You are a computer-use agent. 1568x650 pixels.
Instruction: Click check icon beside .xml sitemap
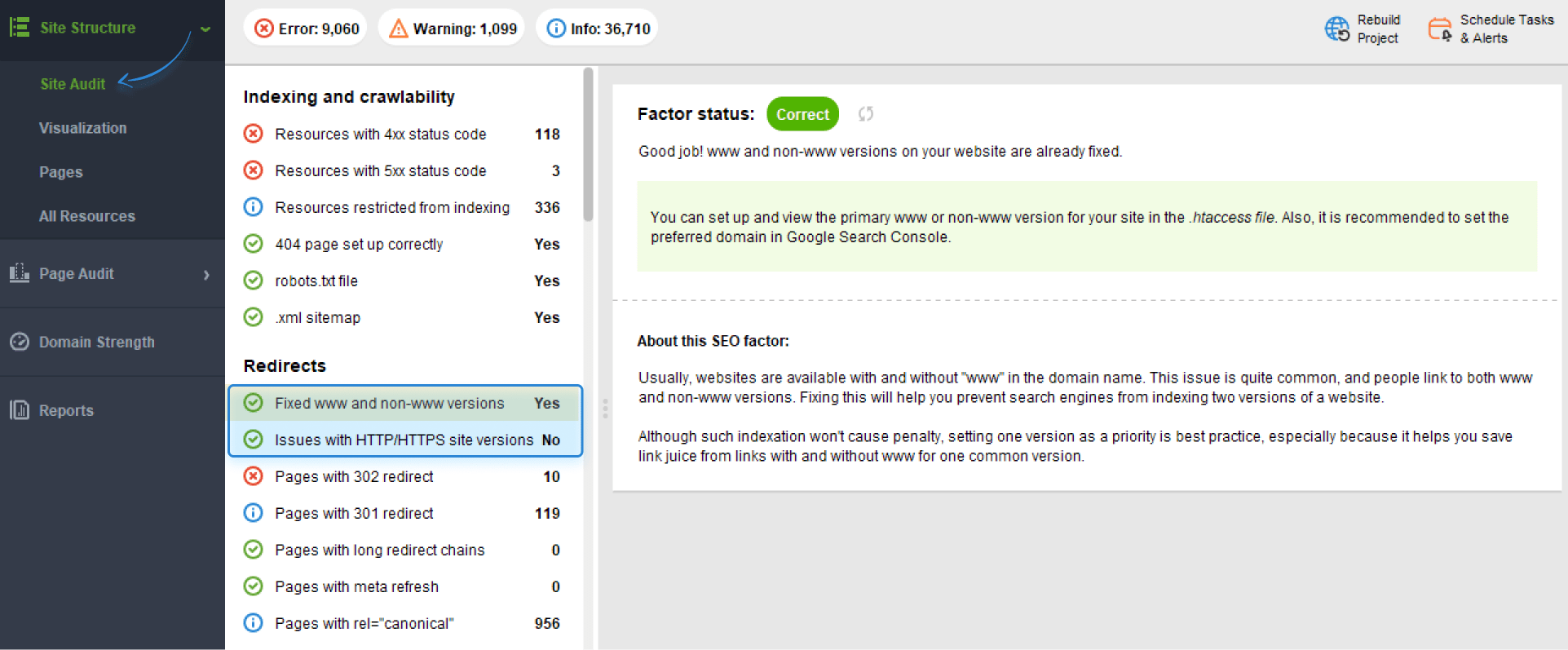pyautogui.click(x=254, y=317)
